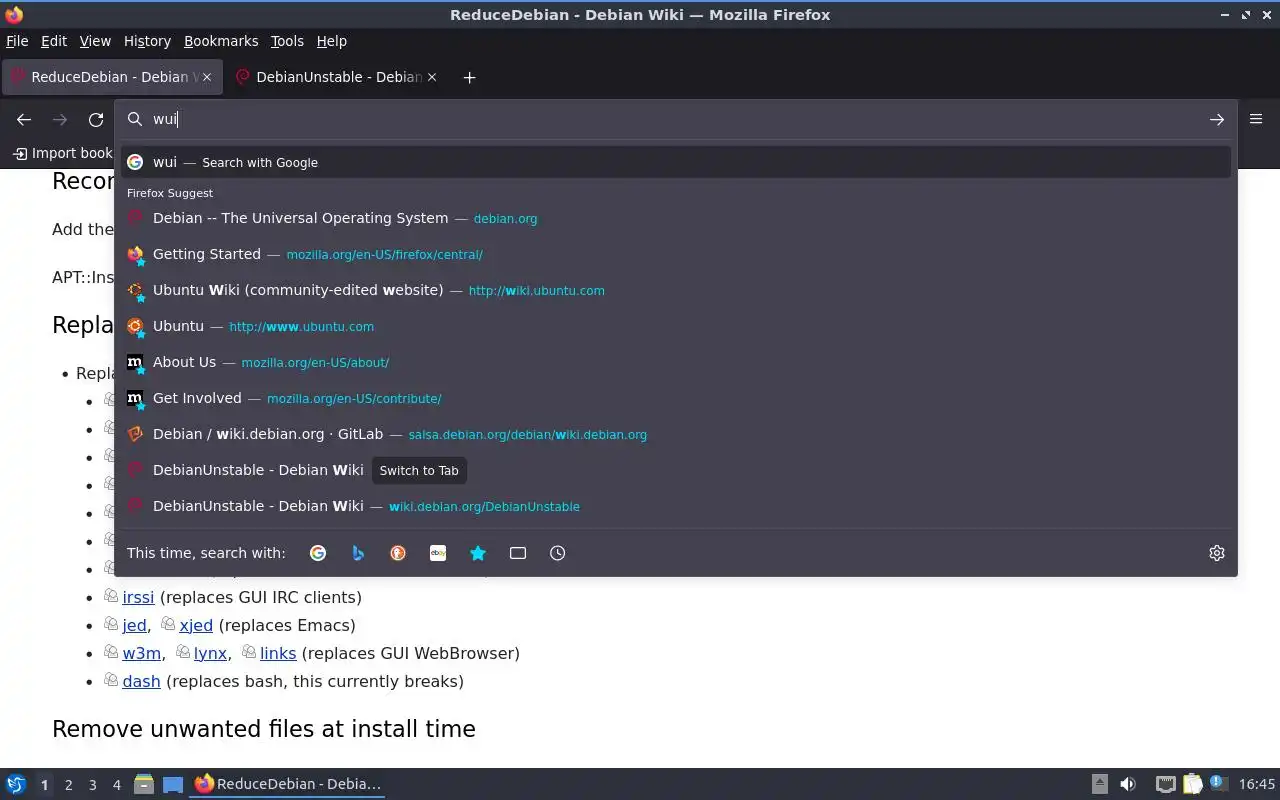Search this time with Bing icon

(x=358, y=553)
